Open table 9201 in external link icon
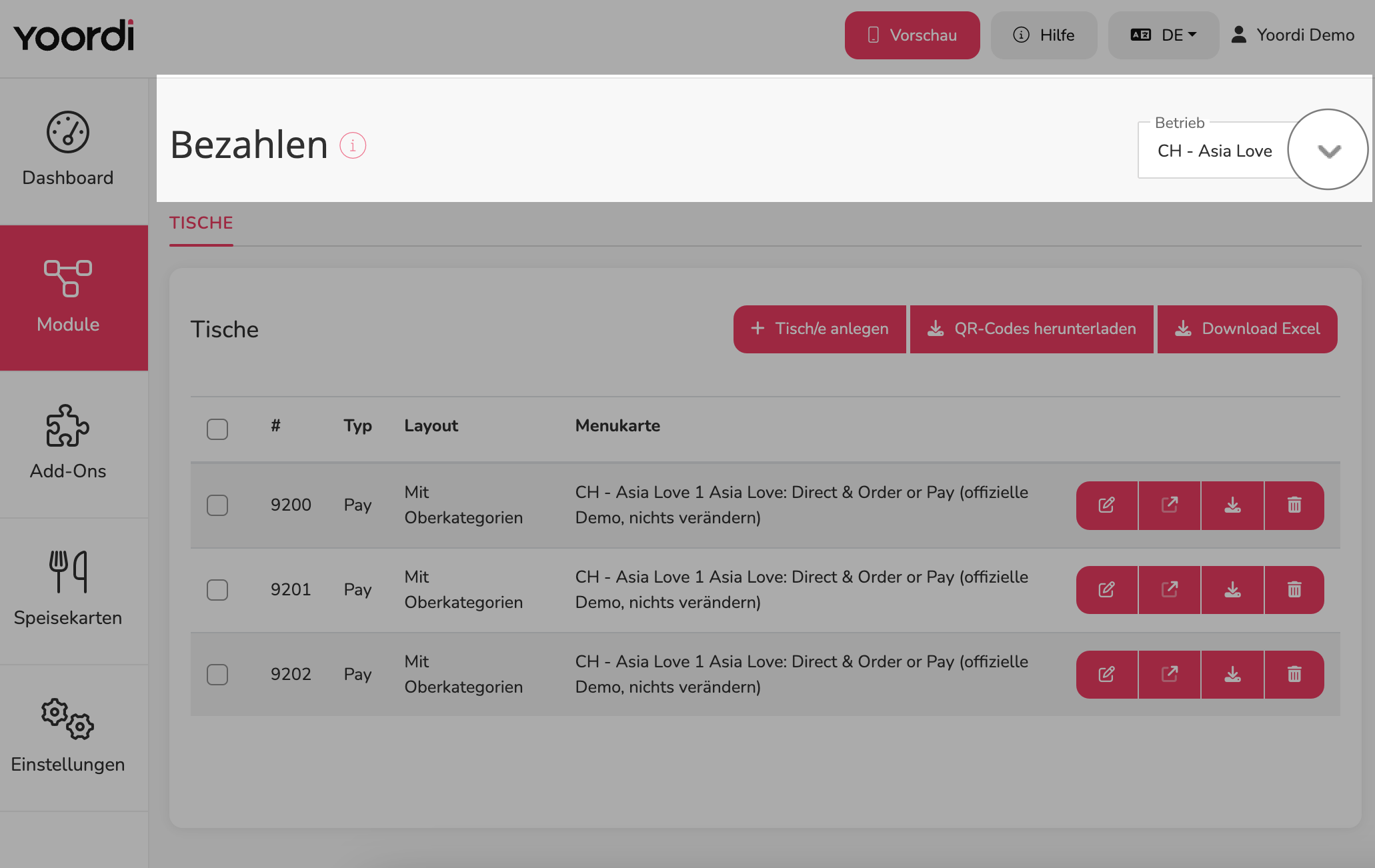The height and width of the screenshot is (868, 1375). [1170, 590]
